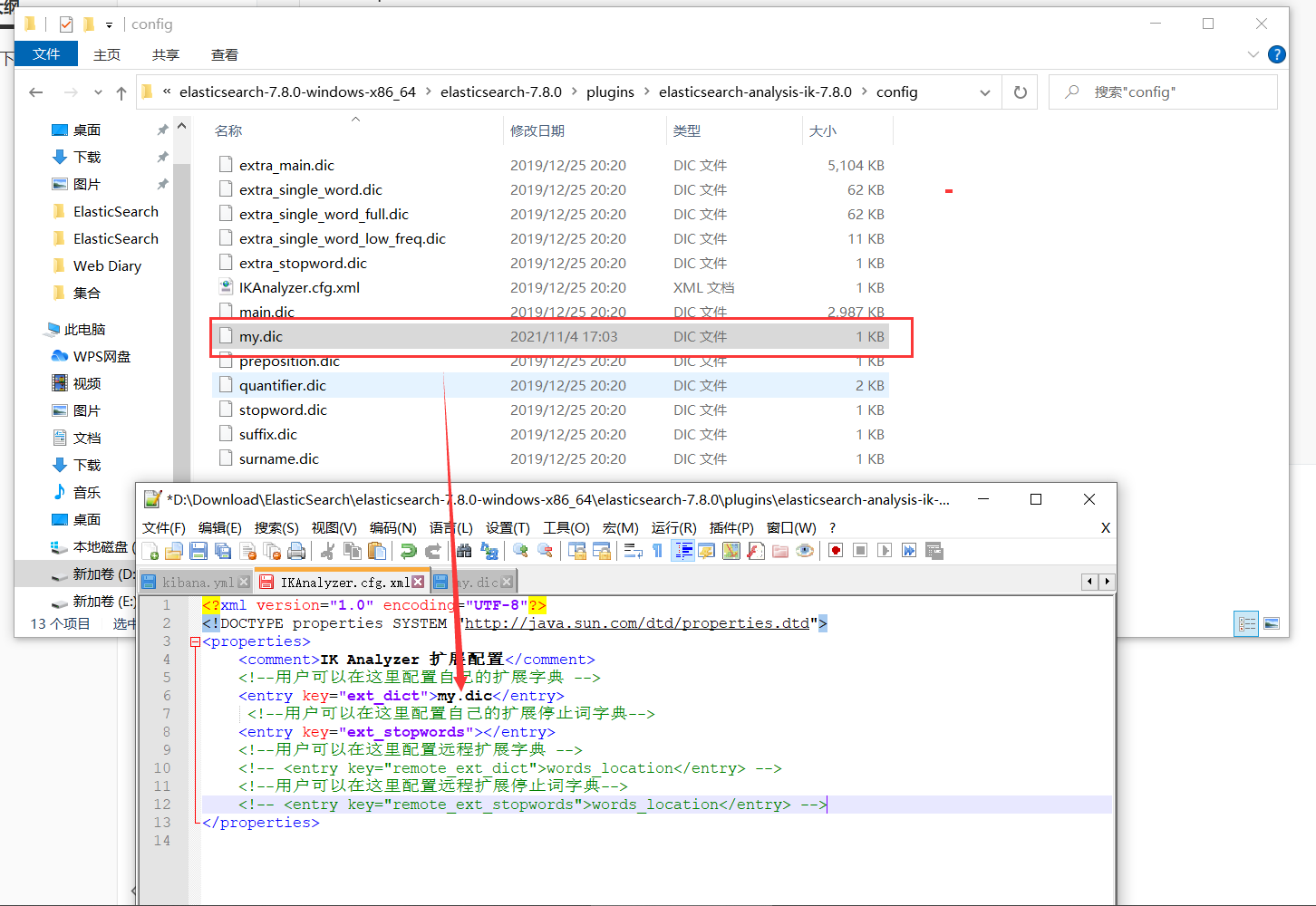Open the 搜索(S) menu in Notepad++
The width and height of the screenshot is (1316, 906).
[x=276, y=527]
